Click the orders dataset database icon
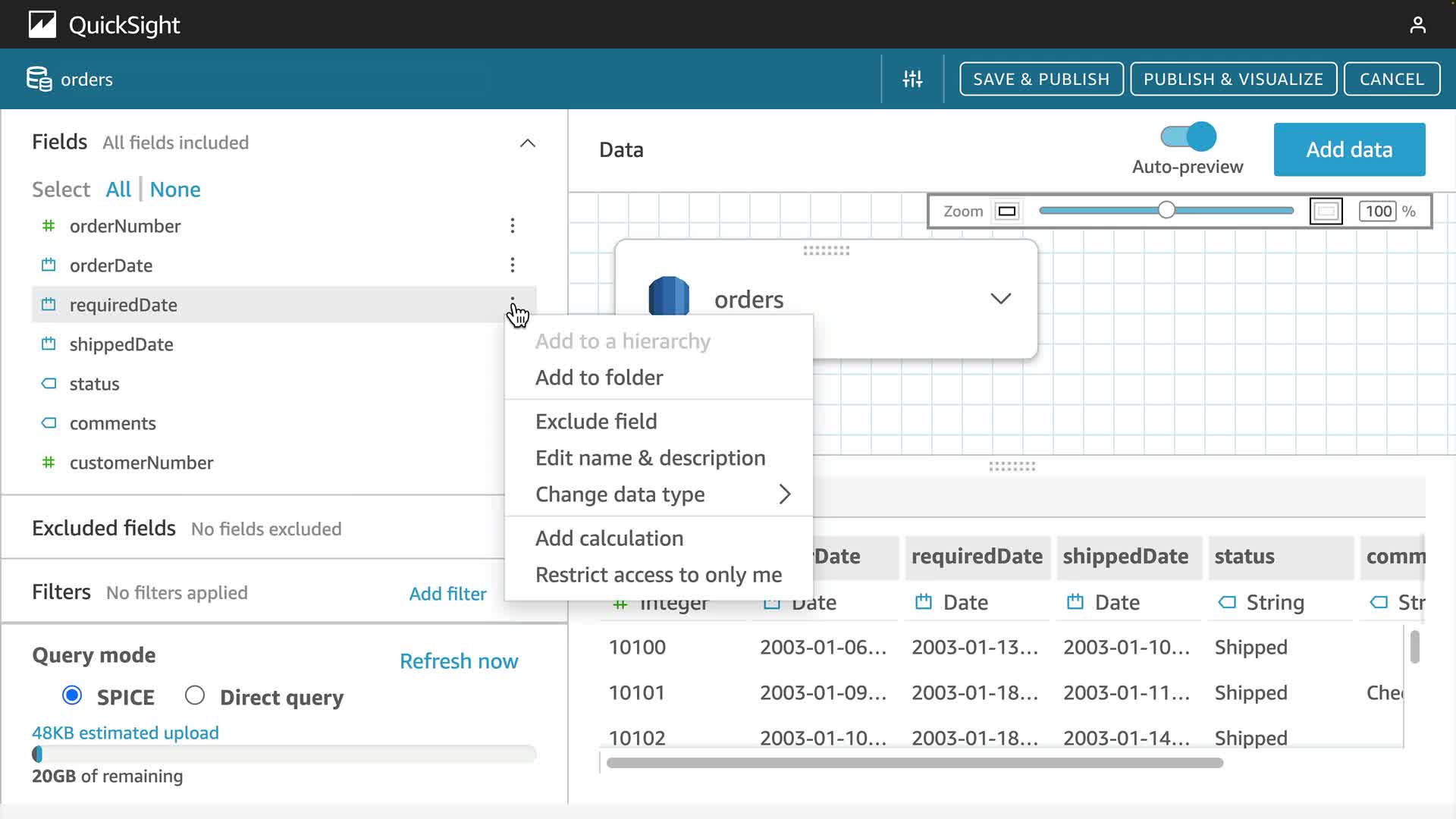 (x=39, y=79)
